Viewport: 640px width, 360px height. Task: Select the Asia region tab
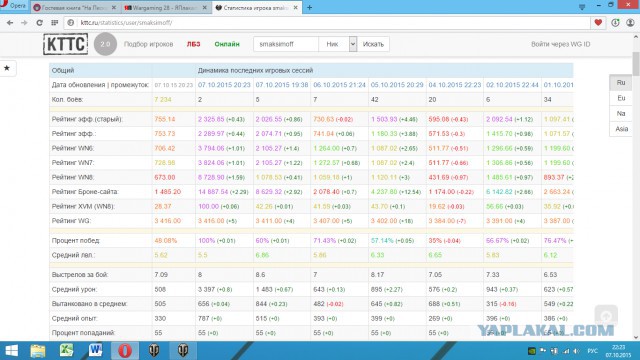point(621,129)
